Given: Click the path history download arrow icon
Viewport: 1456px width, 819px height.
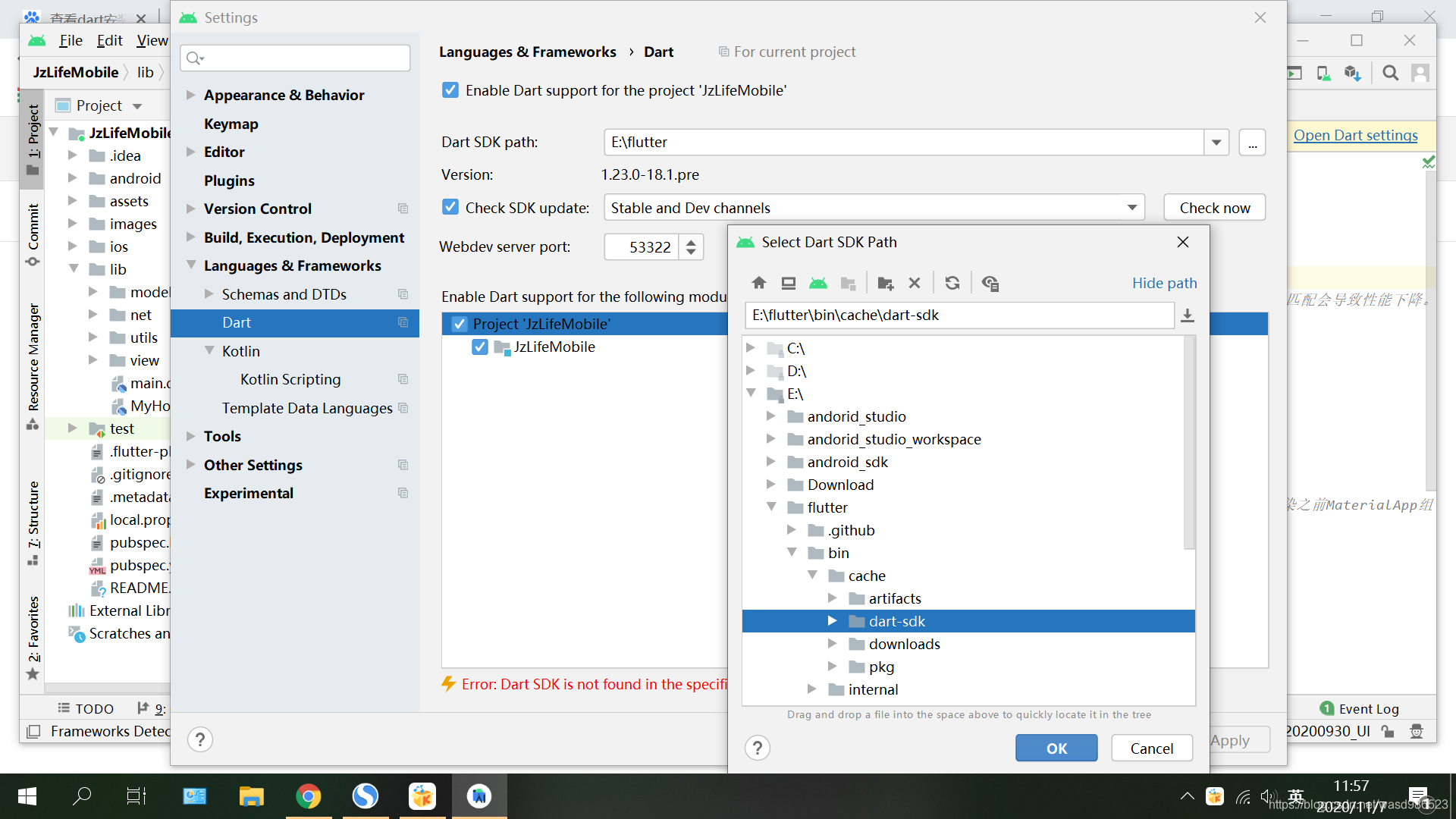Looking at the screenshot, I should 1188,315.
